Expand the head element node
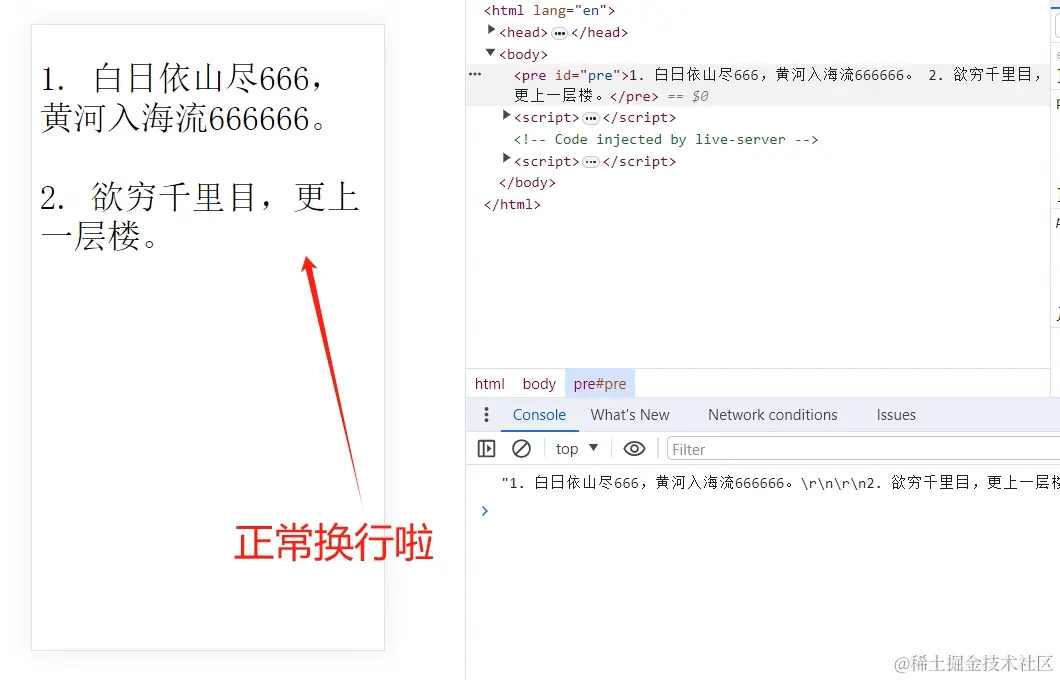 coord(491,30)
